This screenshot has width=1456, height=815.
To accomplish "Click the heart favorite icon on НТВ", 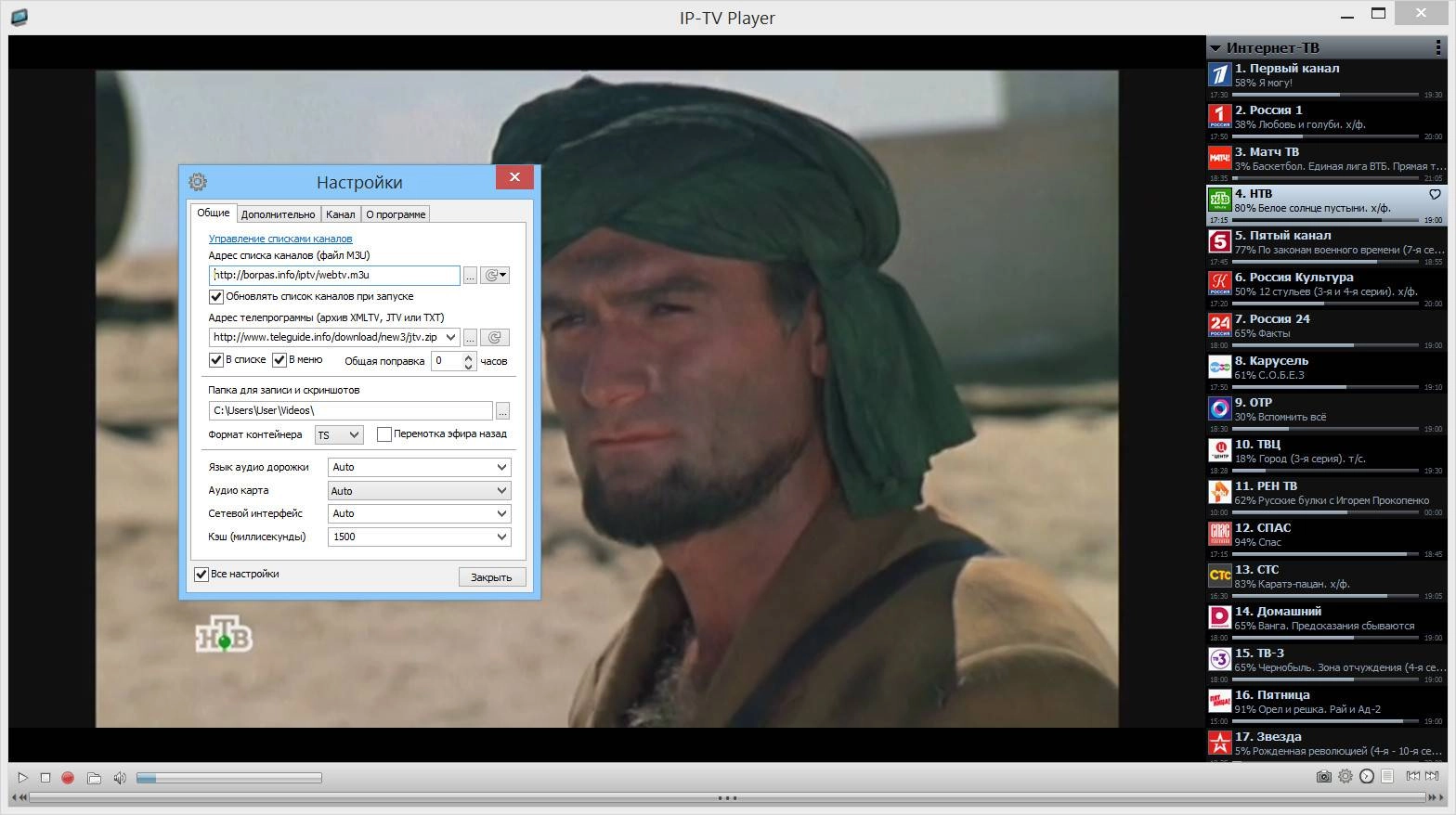I will (1435, 194).
